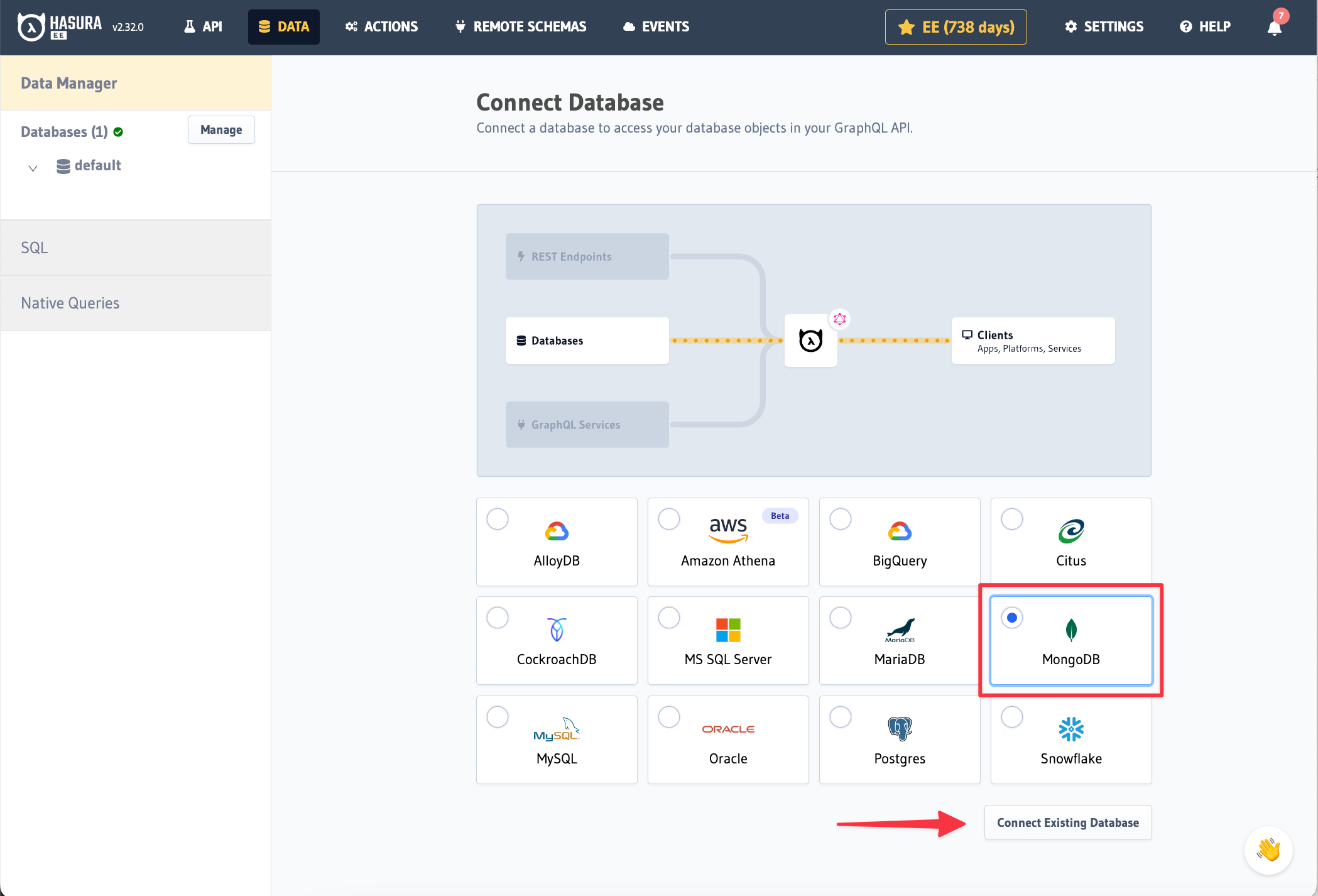This screenshot has height=896, width=1318.
Task: Open the ACTIONS tab
Action: 381,27
